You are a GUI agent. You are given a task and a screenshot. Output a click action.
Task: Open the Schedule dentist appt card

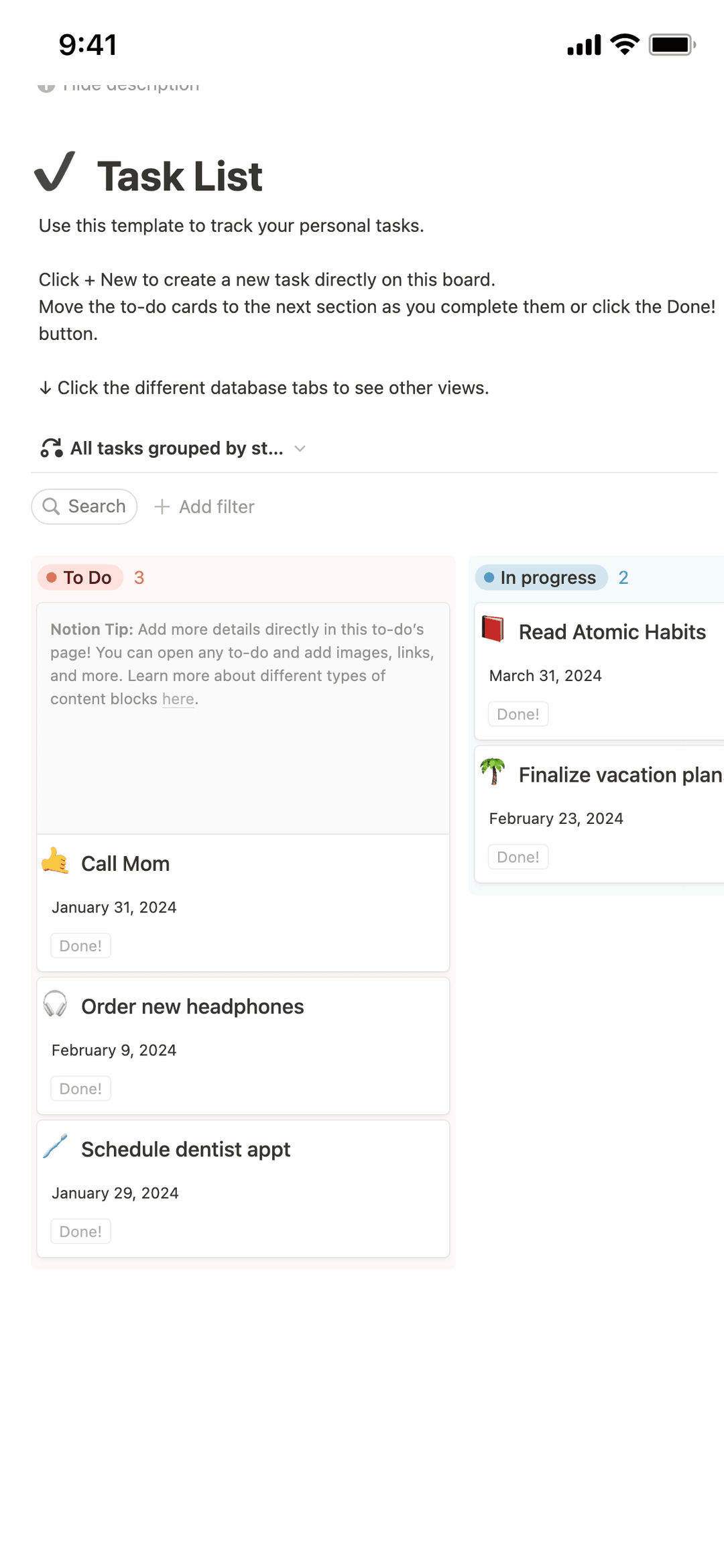click(185, 1148)
